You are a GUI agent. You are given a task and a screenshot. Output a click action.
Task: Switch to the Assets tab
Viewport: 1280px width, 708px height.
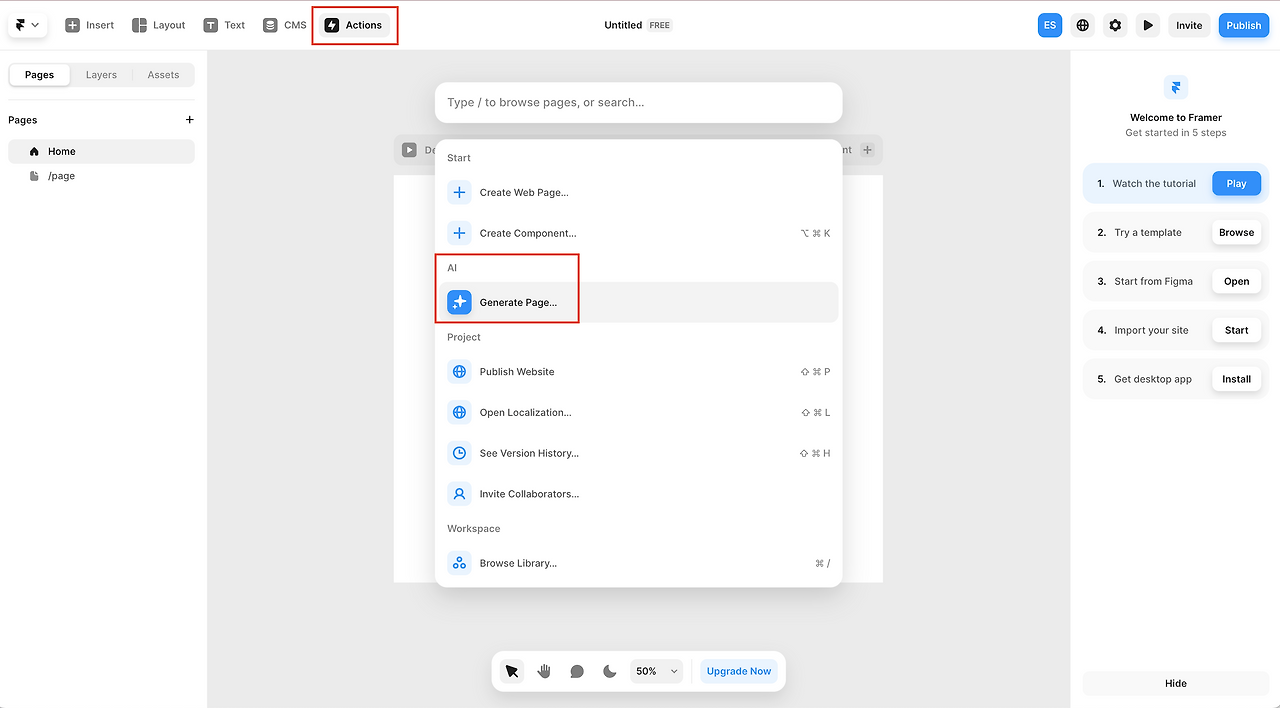pyautogui.click(x=163, y=75)
